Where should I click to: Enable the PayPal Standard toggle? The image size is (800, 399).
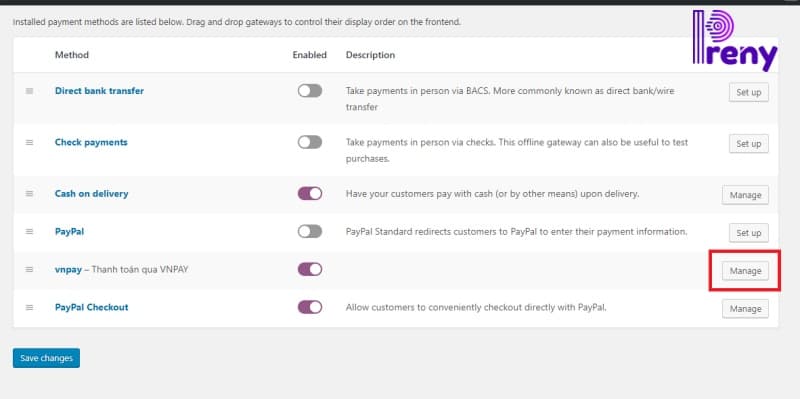[x=310, y=232]
